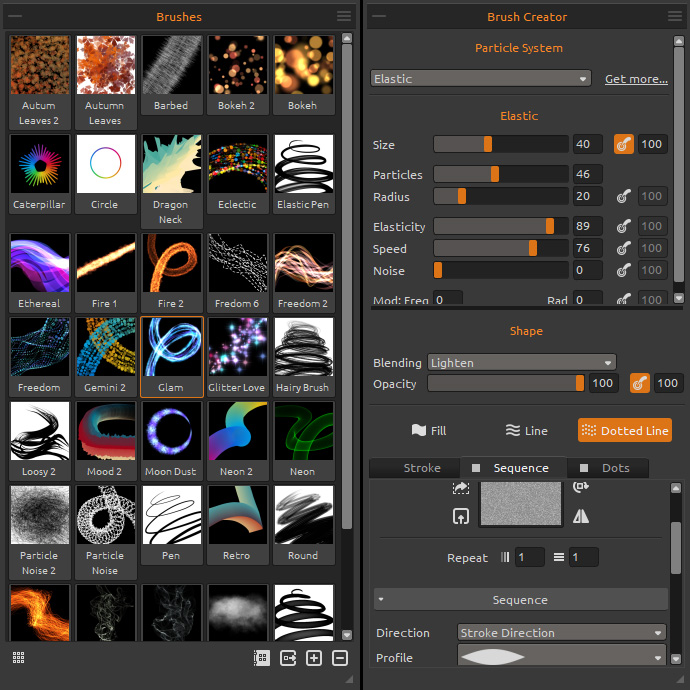Expand the Stroke Direction dropdown

point(561,633)
